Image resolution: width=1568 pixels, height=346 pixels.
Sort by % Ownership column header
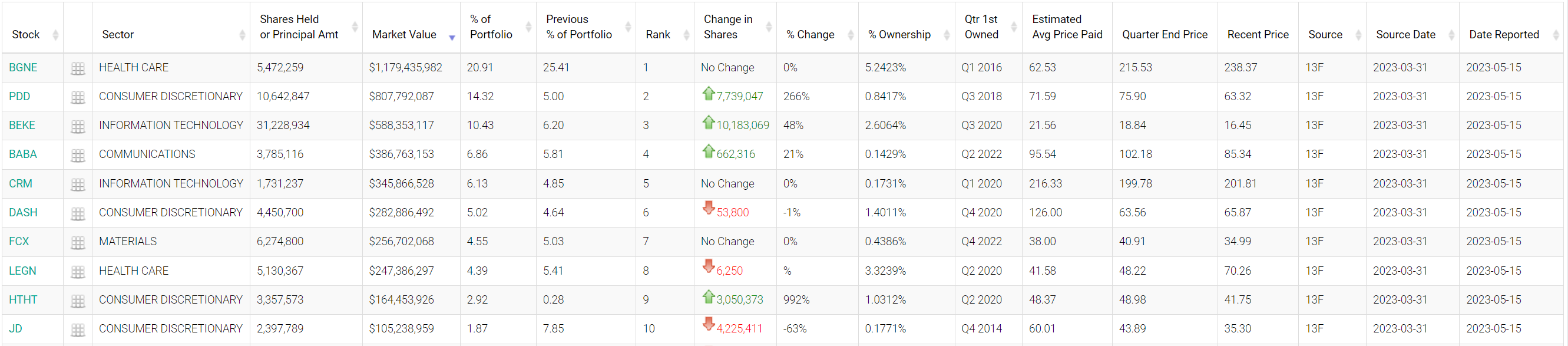click(899, 35)
